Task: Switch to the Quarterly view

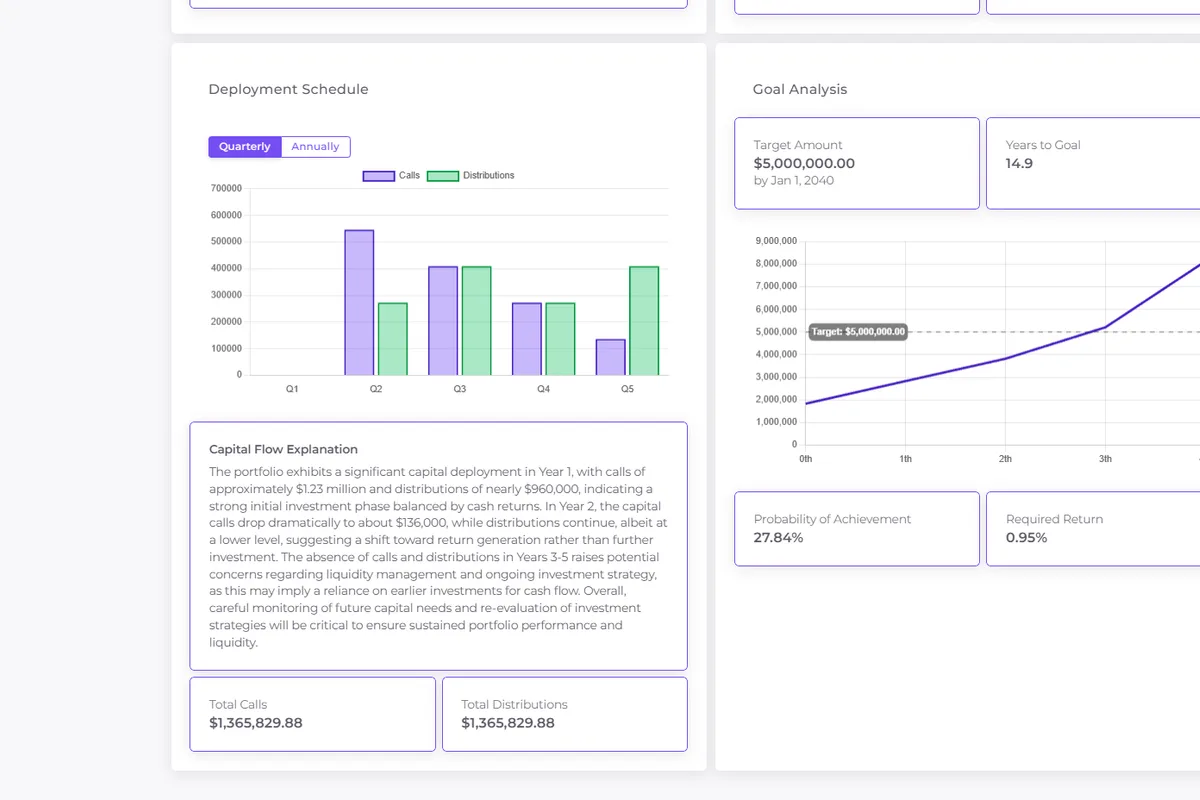Action: [245, 147]
